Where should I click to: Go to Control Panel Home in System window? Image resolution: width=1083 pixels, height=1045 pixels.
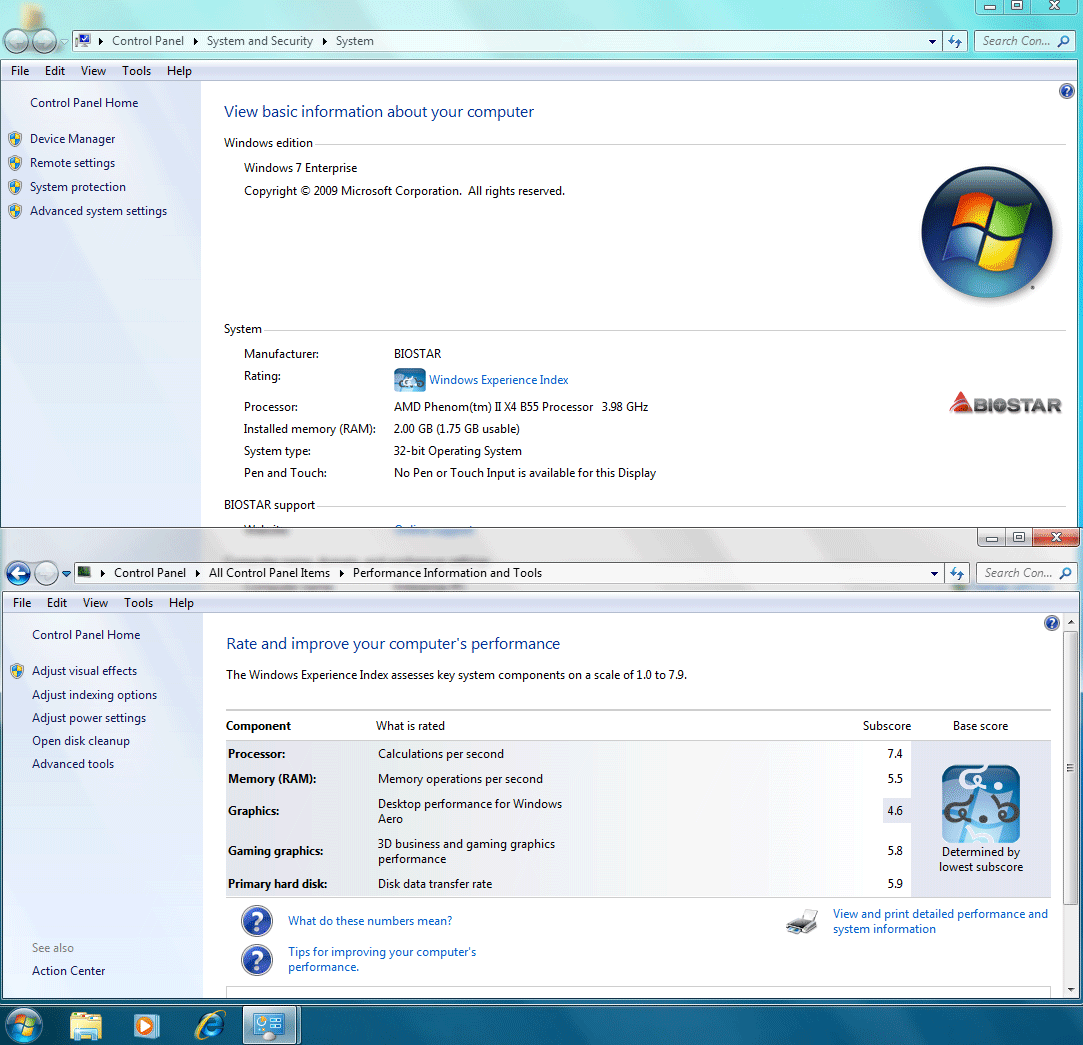point(84,103)
